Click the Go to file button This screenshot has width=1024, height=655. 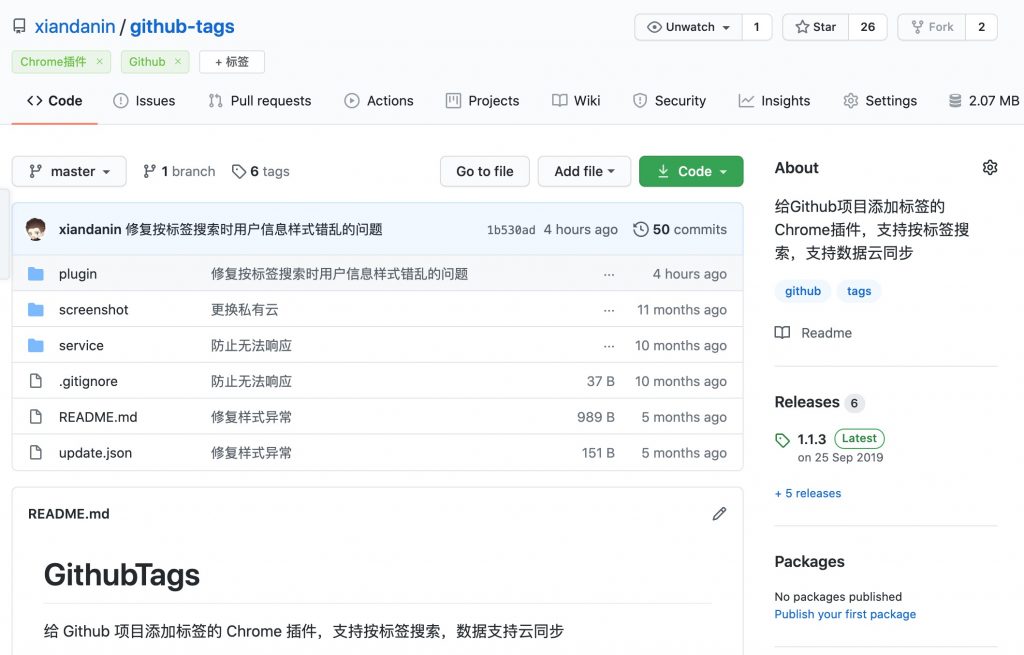tap(485, 171)
